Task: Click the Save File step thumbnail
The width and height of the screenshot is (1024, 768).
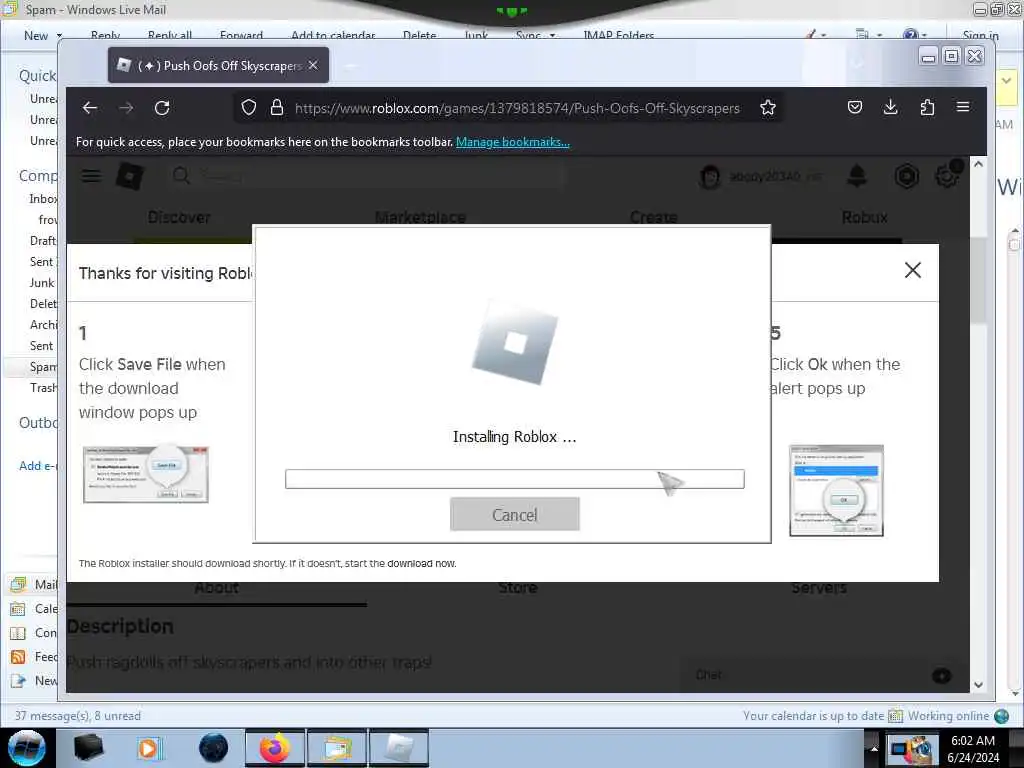Action: coord(146,474)
